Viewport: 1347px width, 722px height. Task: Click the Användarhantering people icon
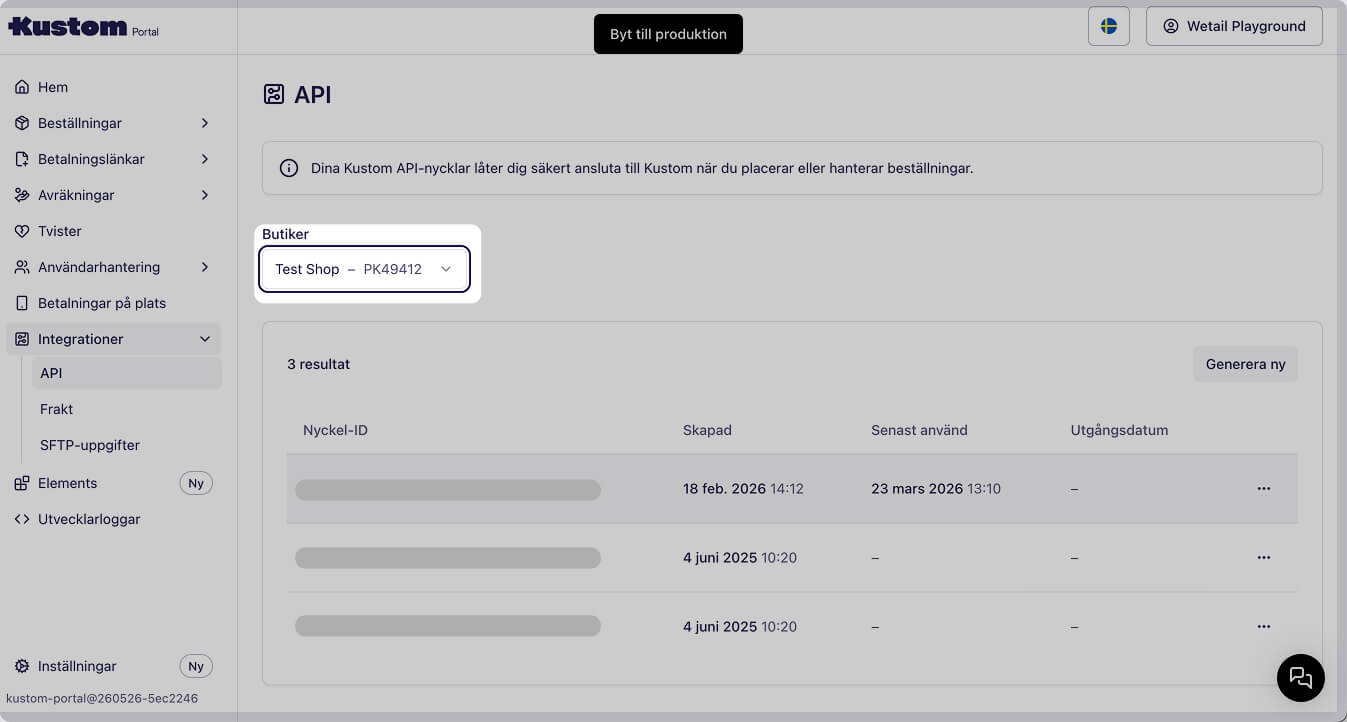[22, 267]
